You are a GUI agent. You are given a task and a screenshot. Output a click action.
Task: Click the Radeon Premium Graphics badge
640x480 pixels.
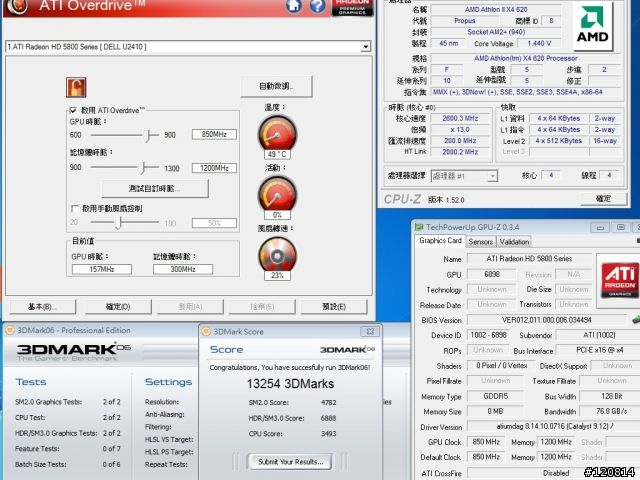pyautogui.click(x=352, y=7)
